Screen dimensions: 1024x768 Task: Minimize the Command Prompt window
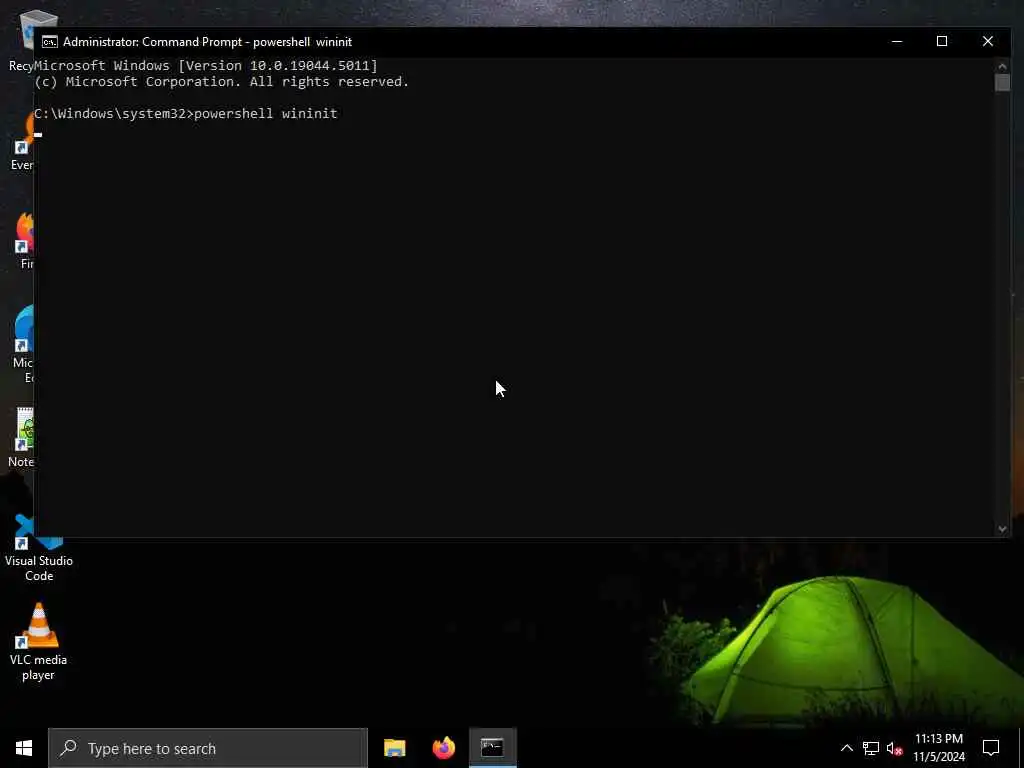(897, 42)
